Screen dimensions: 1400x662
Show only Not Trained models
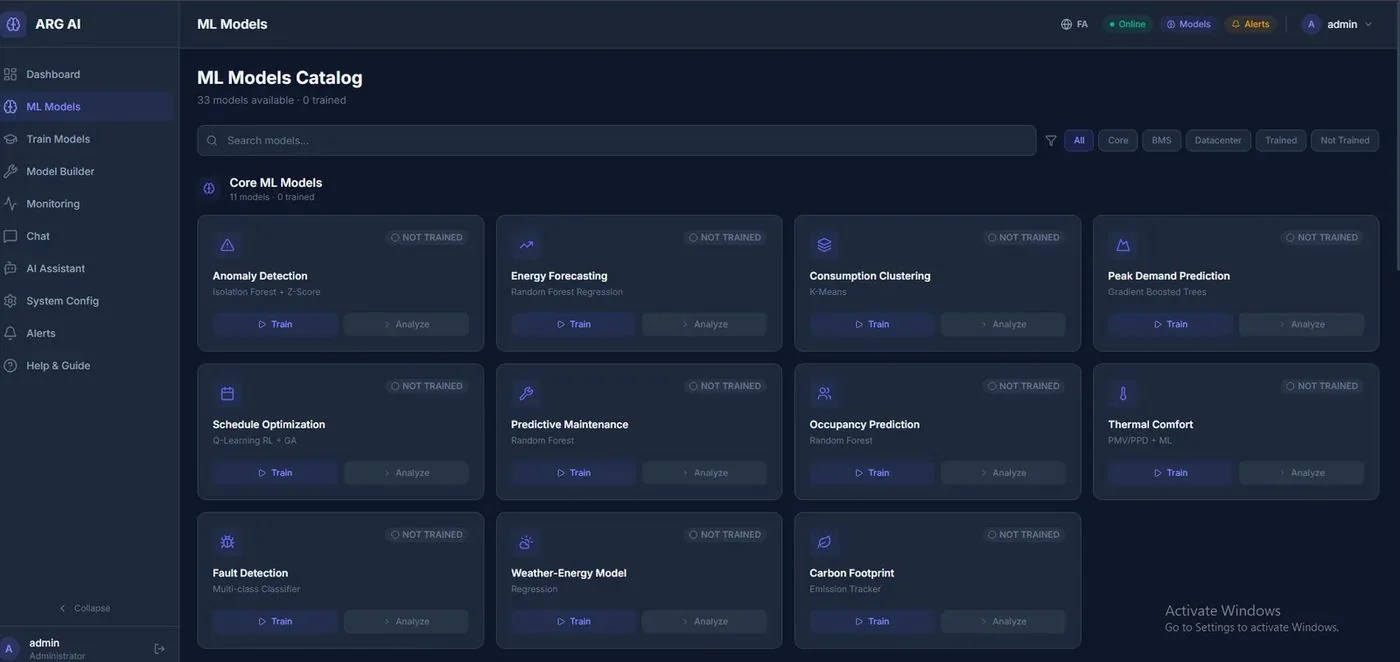click(x=1345, y=141)
